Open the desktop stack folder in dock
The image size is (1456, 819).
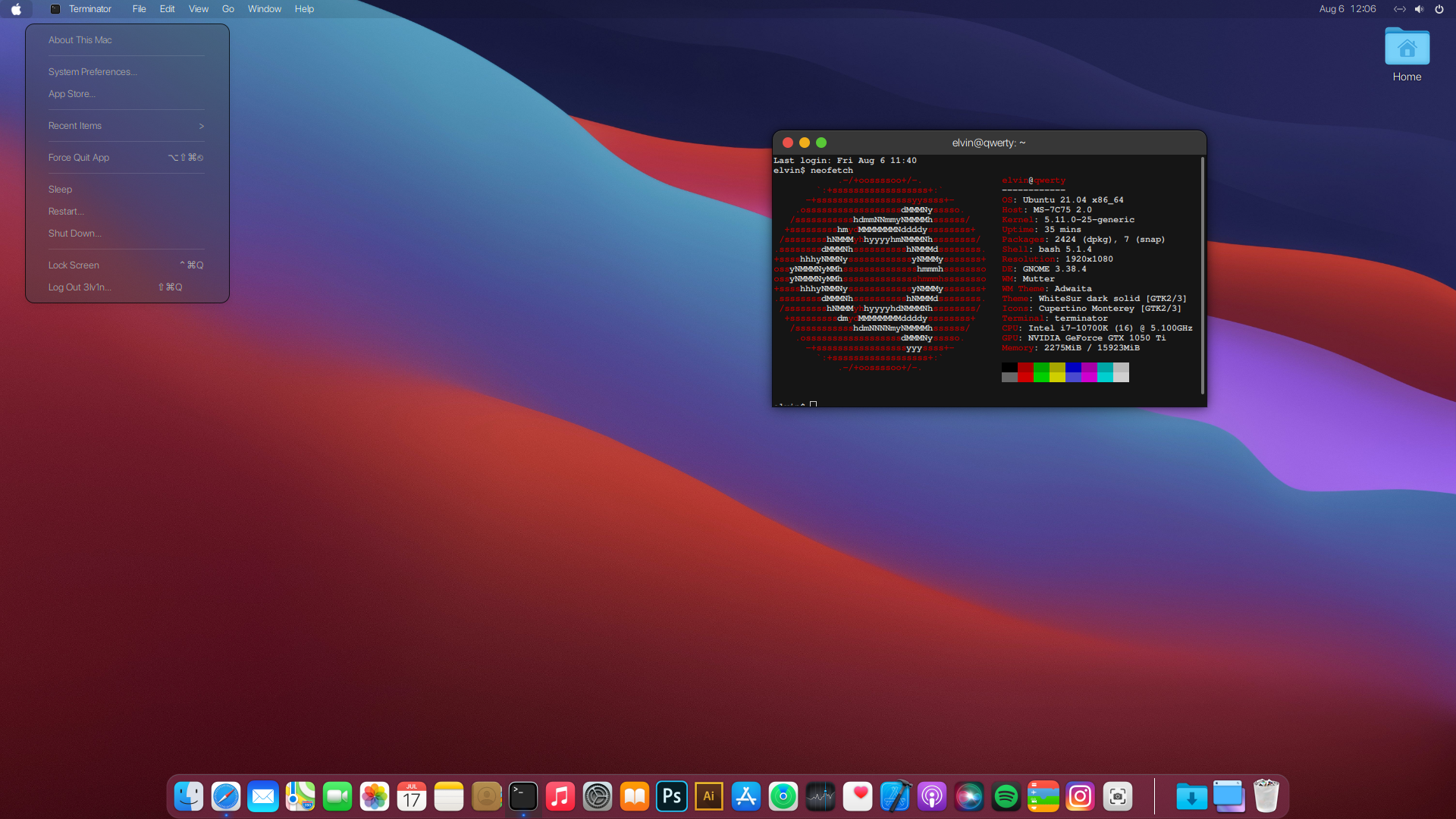tap(1229, 796)
